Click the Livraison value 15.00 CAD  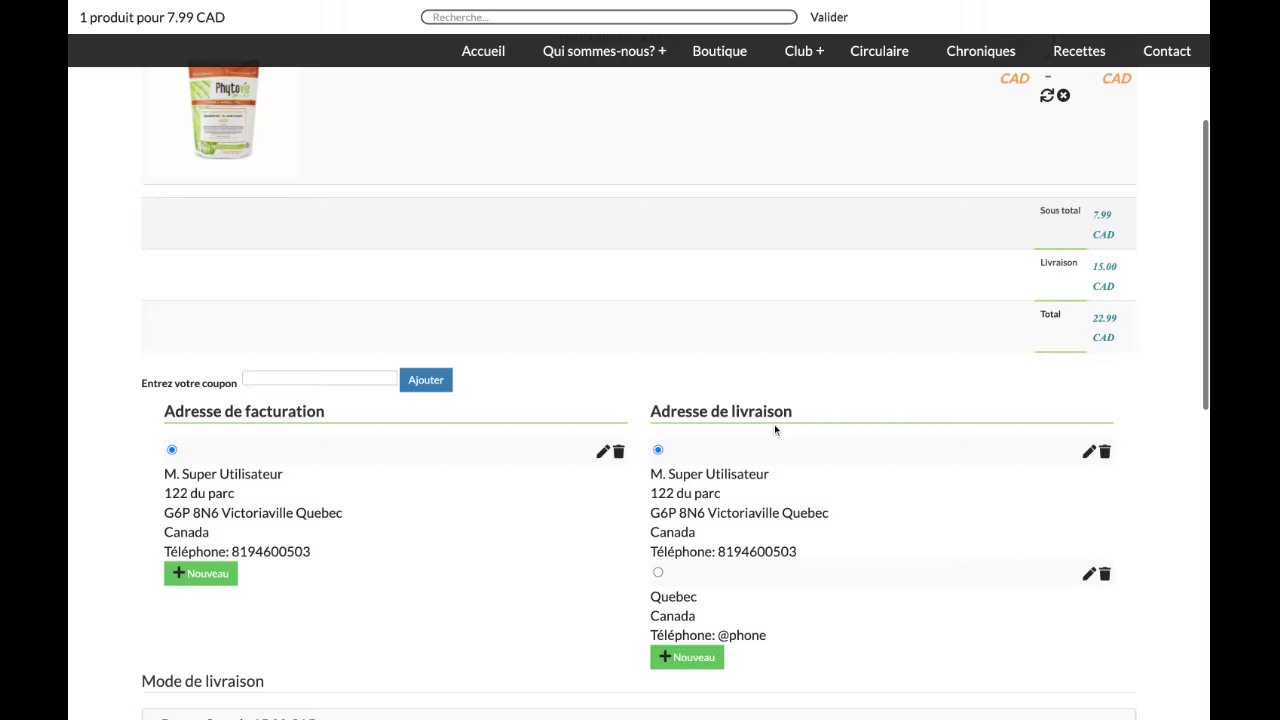1104,276
